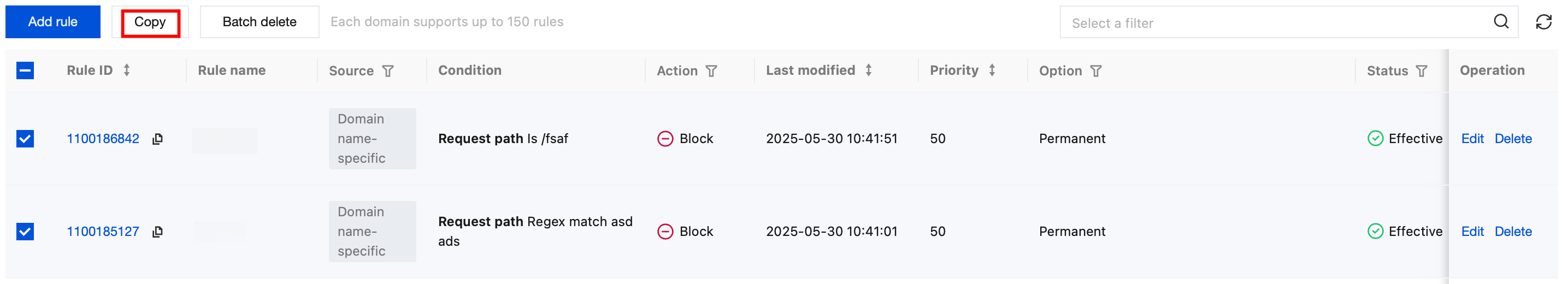The width and height of the screenshot is (1568, 284).
Task: Uncheck the rule 1100186842 checkbox
Action: tap(25, 139)
